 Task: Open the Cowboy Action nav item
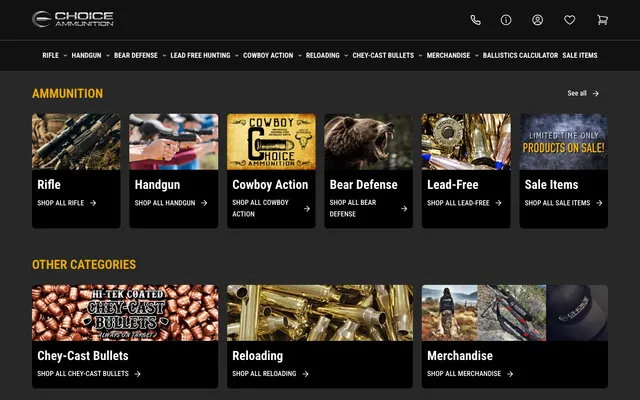coord(268,55)
